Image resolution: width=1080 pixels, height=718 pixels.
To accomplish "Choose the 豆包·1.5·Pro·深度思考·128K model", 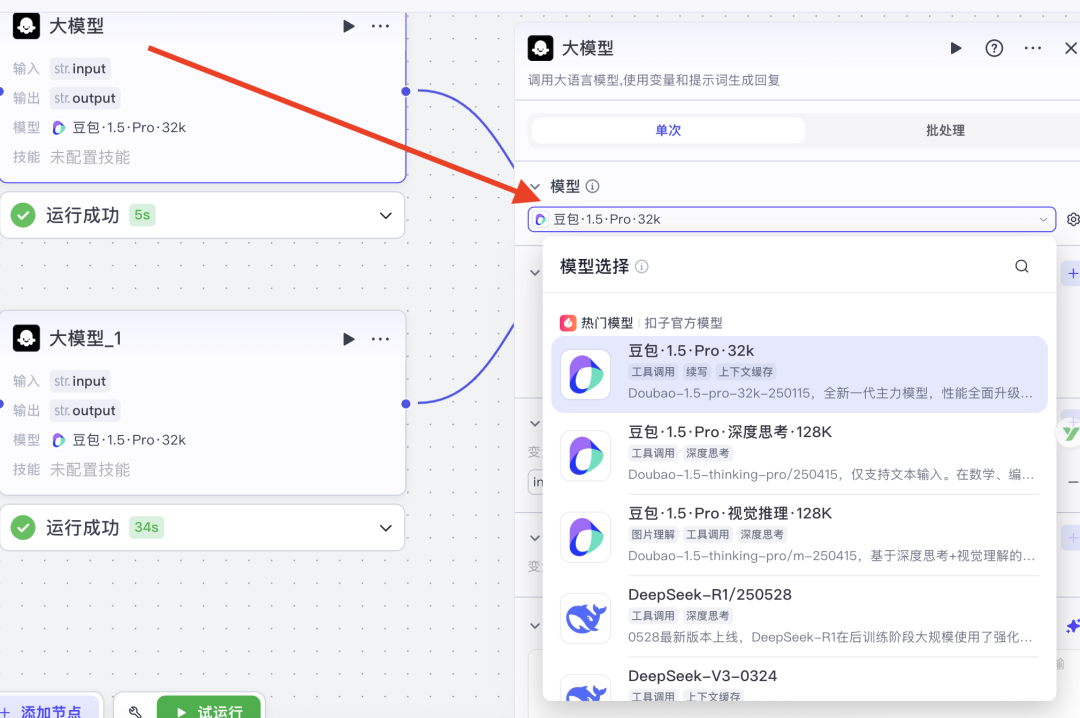I will click(799, 455).
